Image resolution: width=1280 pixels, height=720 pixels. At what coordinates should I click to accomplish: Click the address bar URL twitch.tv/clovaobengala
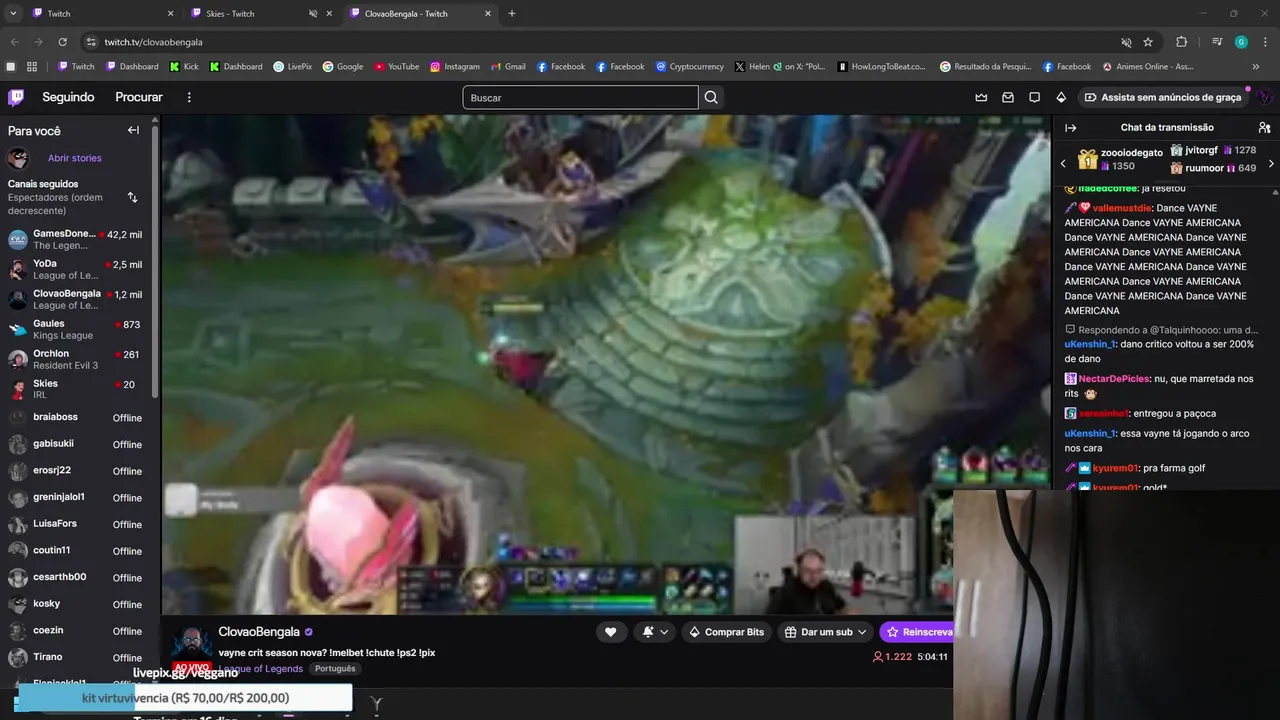pos(154,42)
